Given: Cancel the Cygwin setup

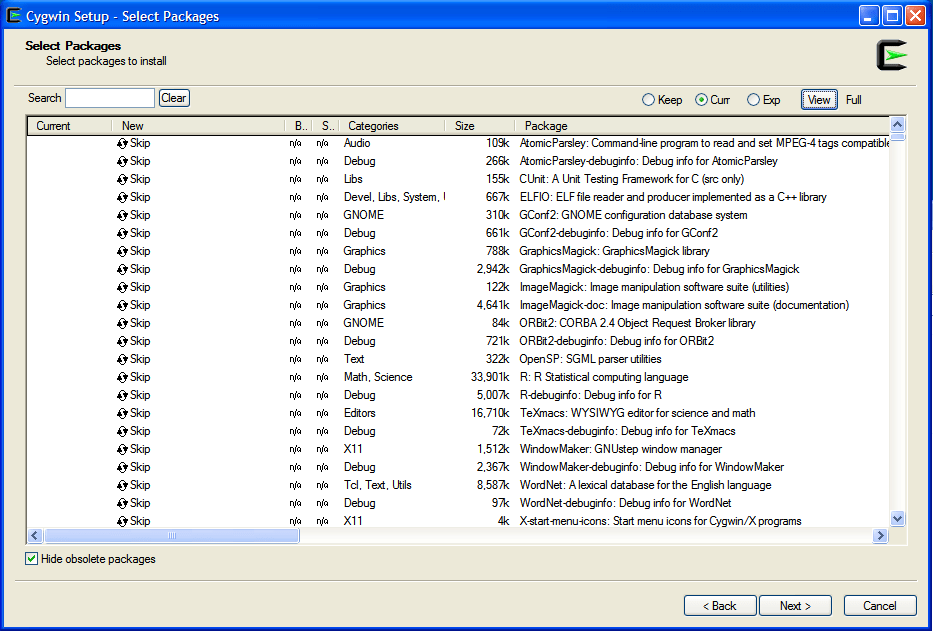Looking at the screenshot, I should [x=880, y=606].
